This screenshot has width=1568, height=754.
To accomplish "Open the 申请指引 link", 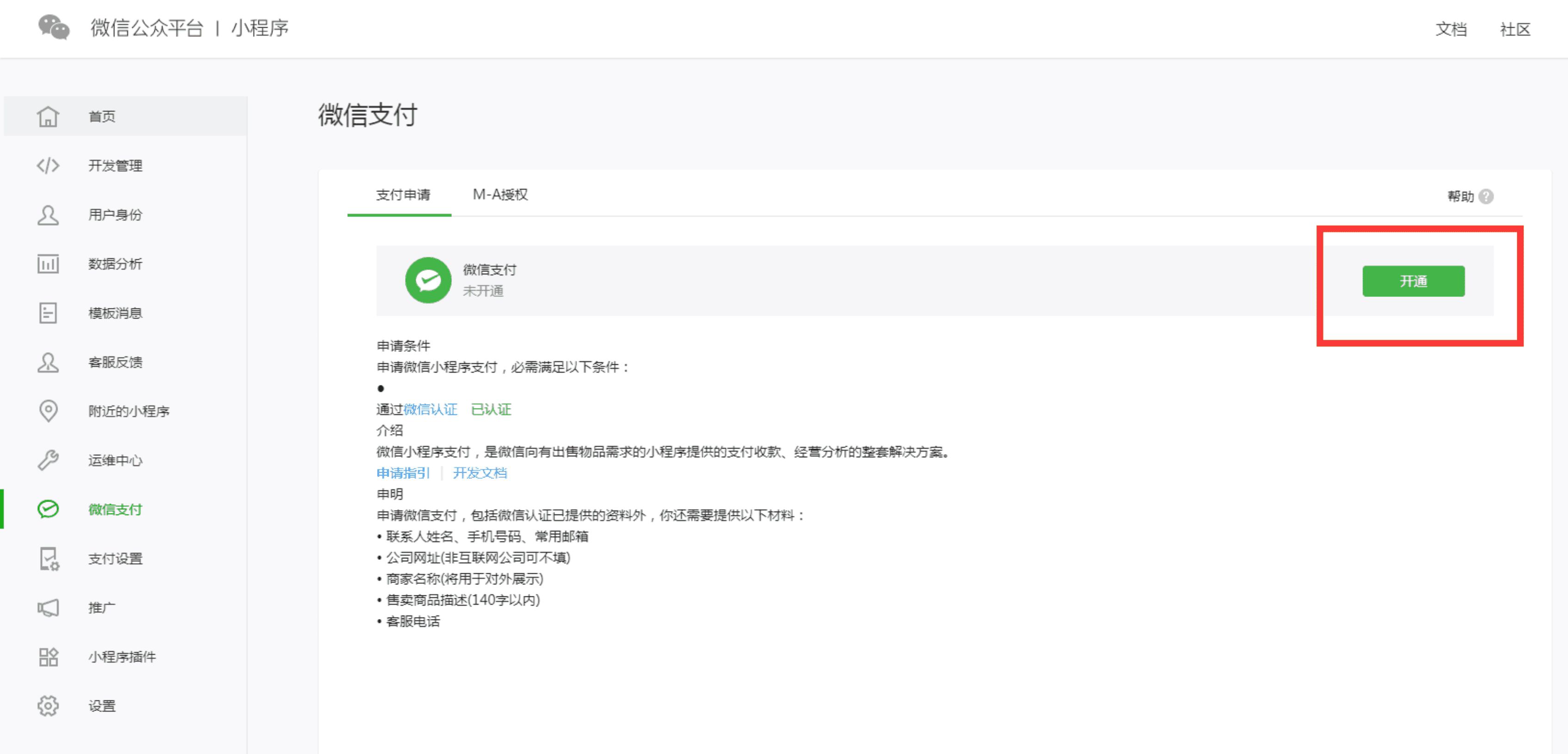I will [403, 473].
